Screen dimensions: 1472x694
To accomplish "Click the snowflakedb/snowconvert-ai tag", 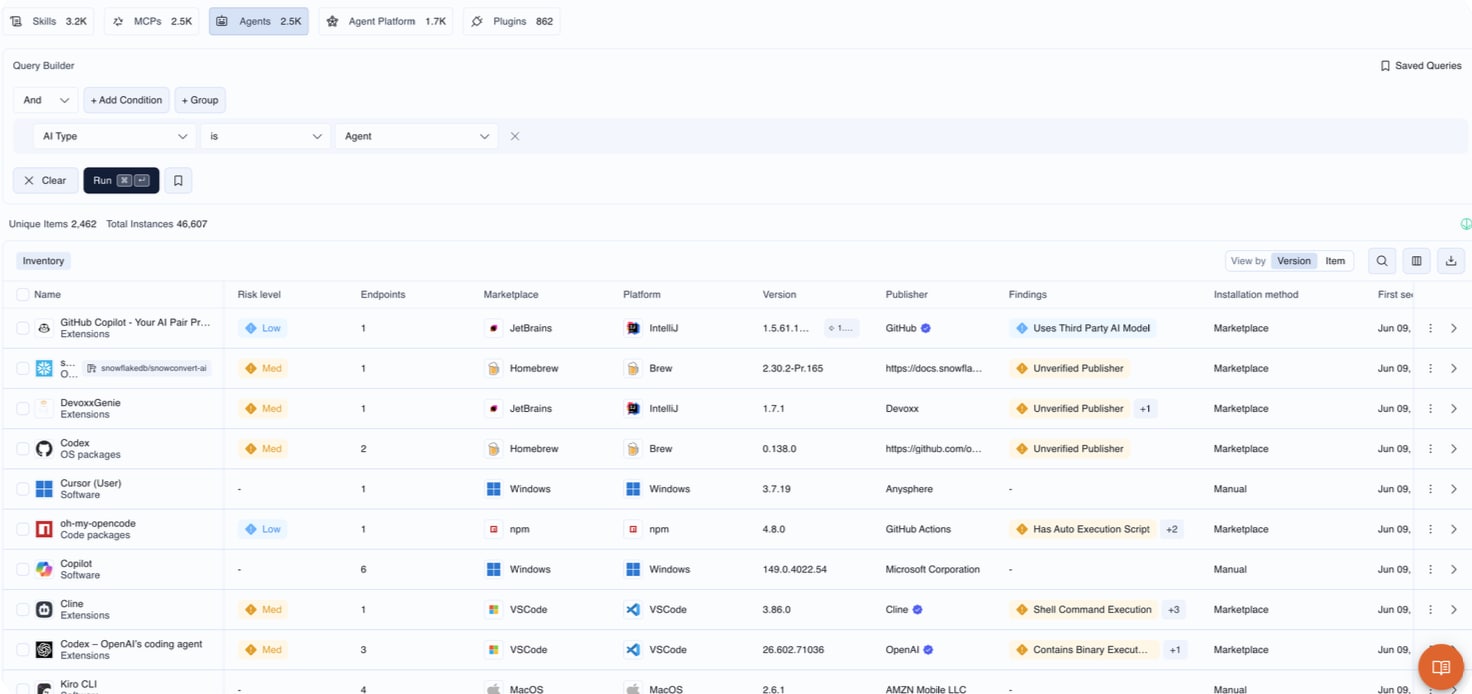I will pos(147,368).
